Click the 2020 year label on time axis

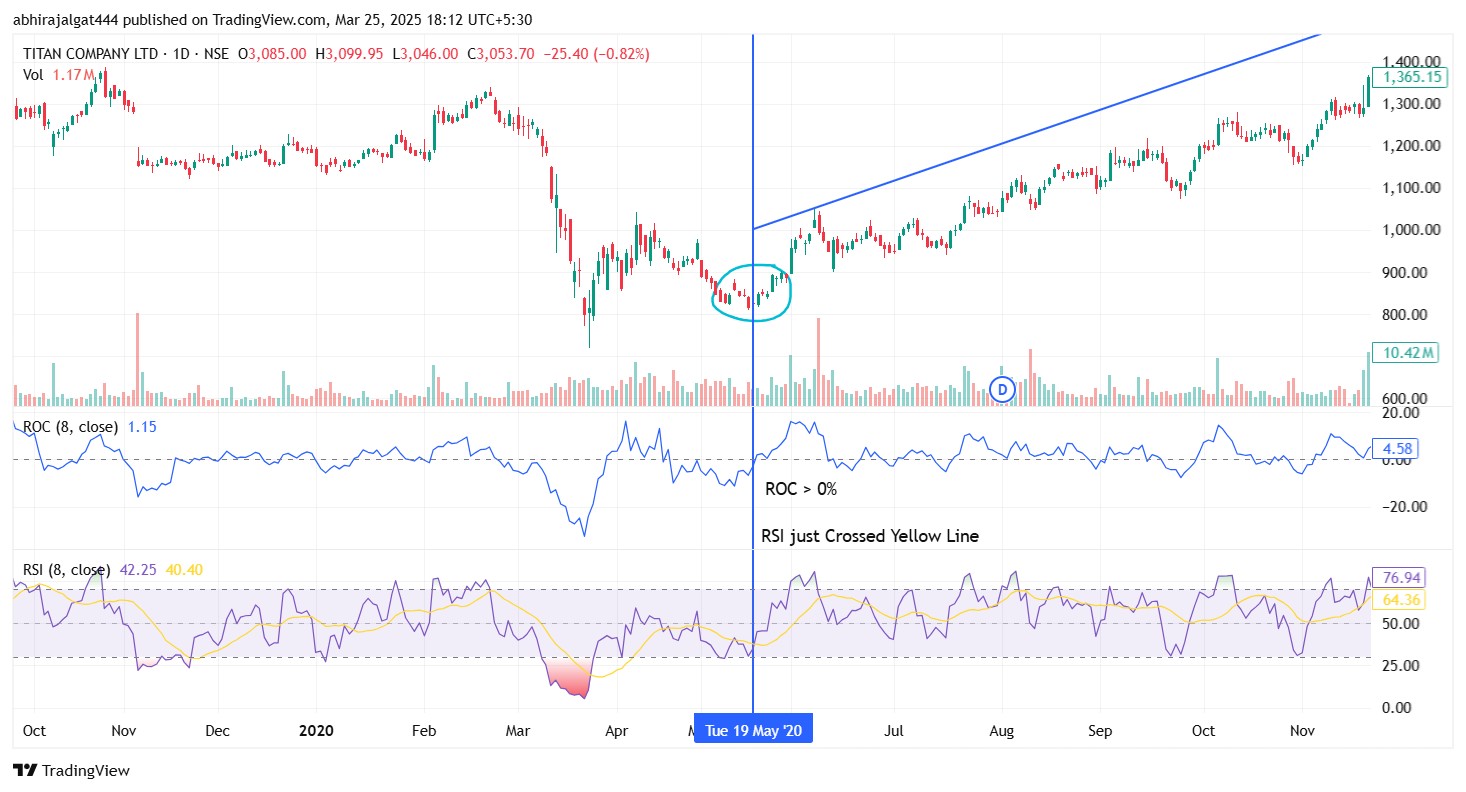click(316, 731)
